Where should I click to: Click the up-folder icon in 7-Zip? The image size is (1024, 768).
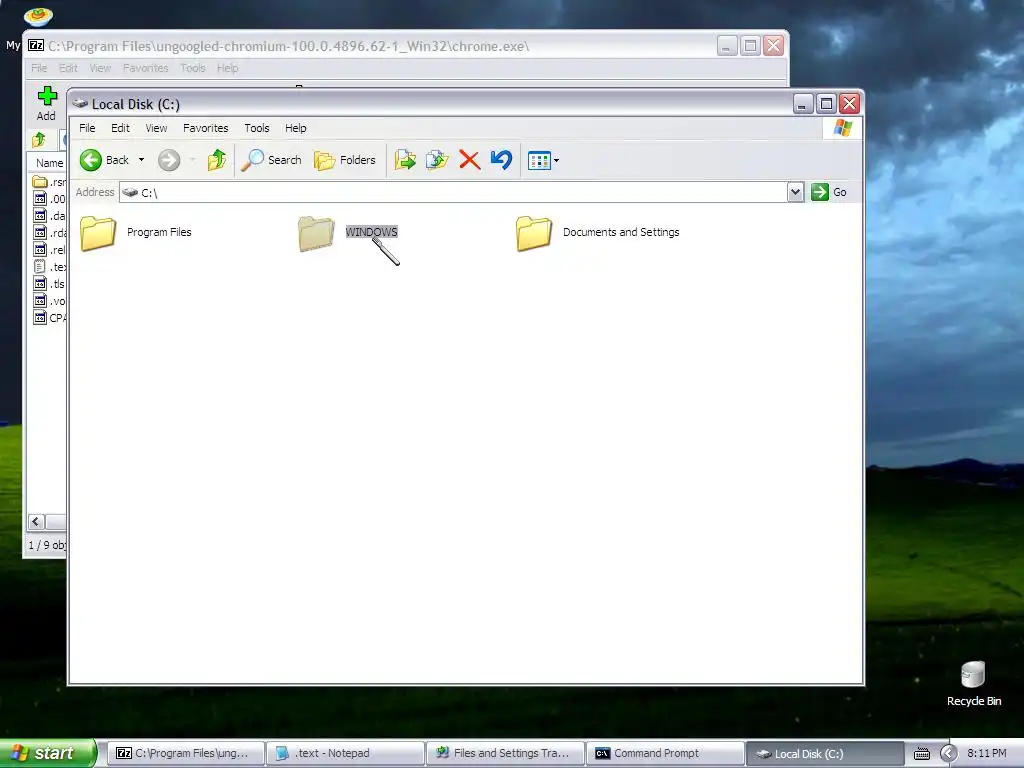click(39, 139)
